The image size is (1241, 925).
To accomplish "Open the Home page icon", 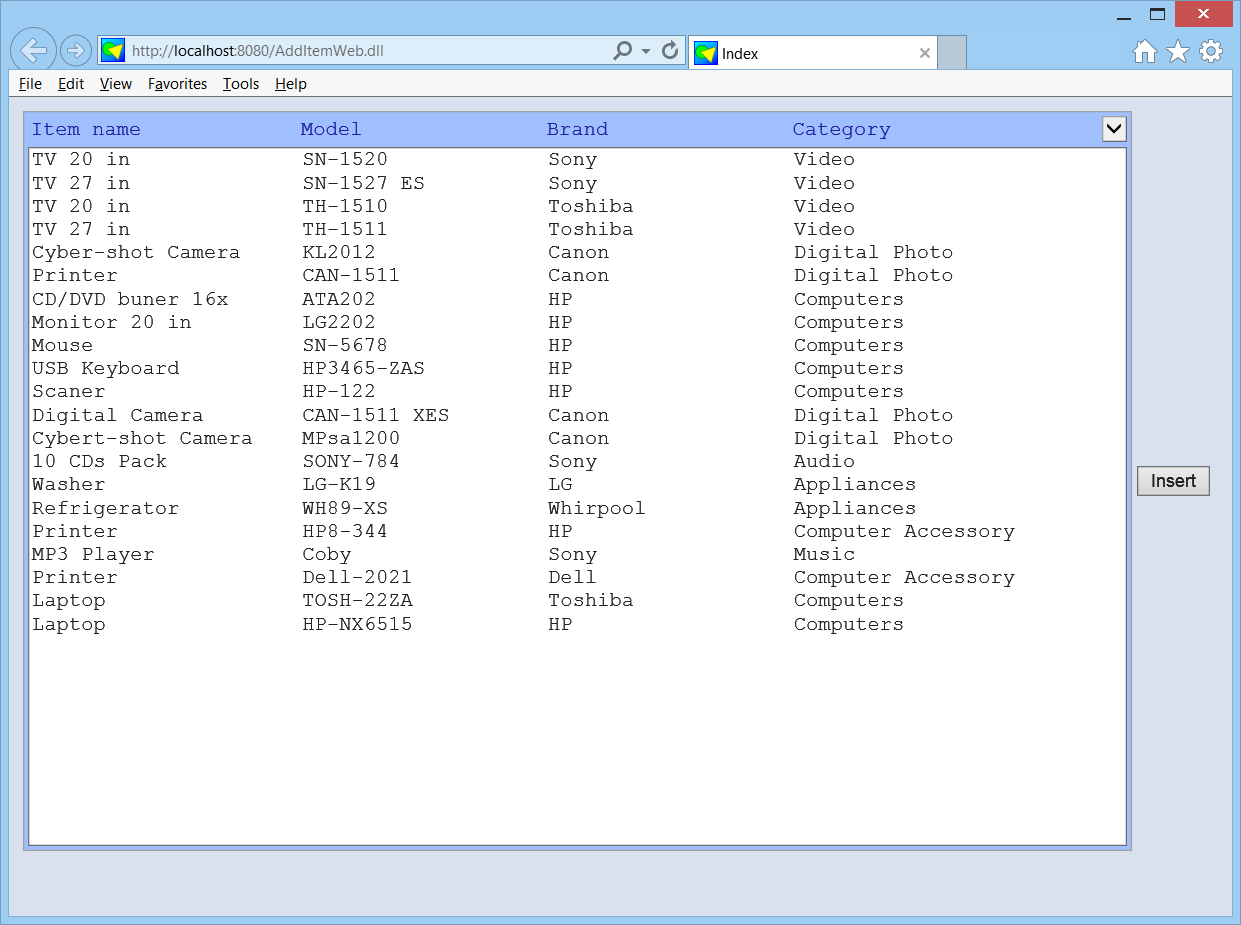I will pos(1145,51).
